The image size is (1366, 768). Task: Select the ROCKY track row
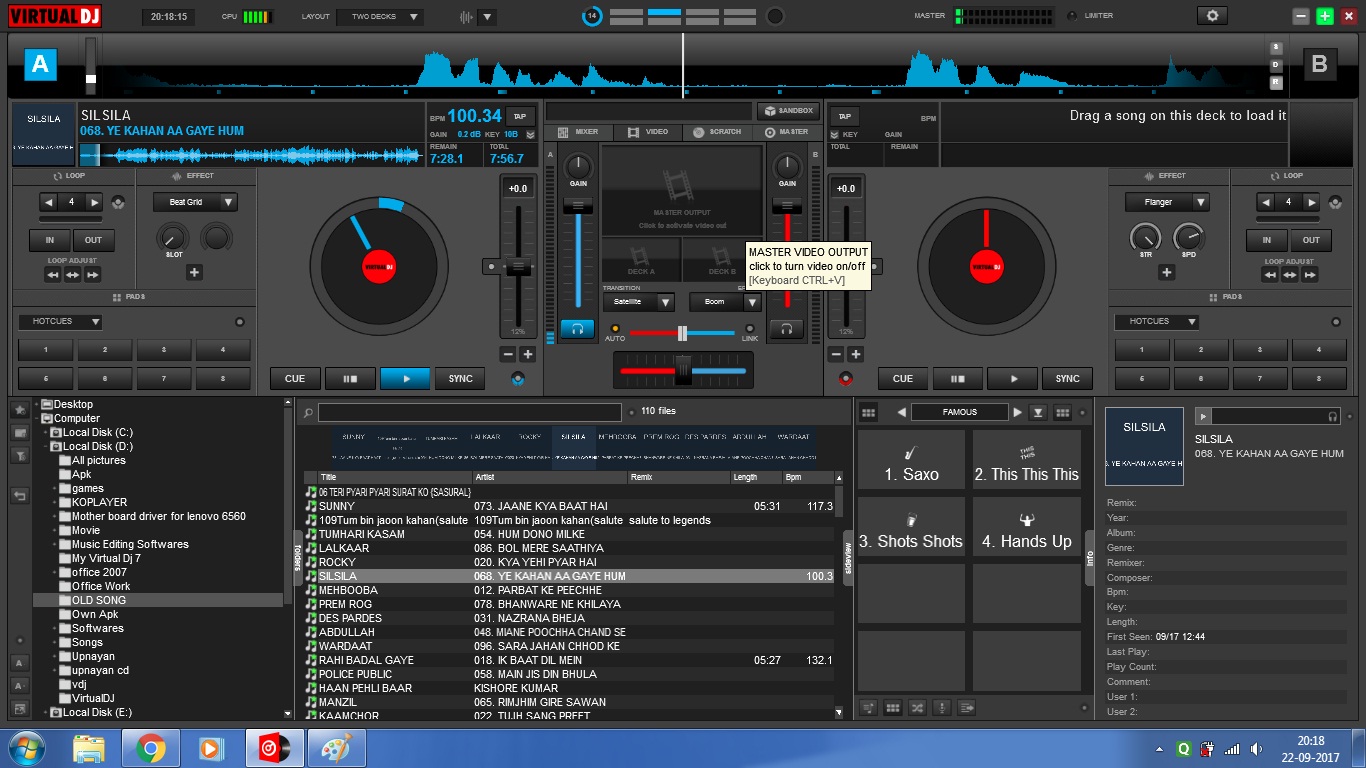click(x=570, y=562)
